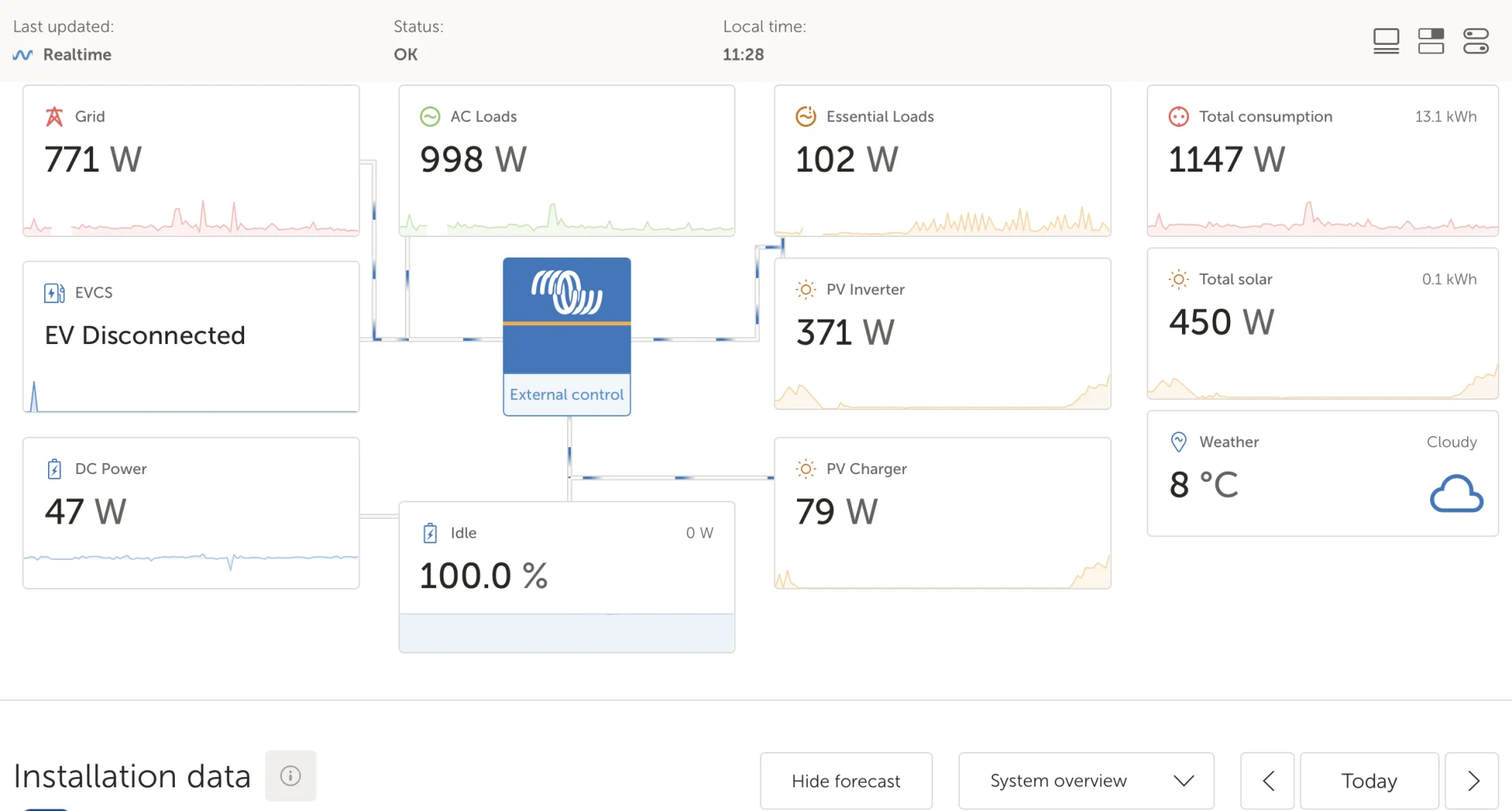Viewport: 1512px width, 811px height.
Task: Click the Realtime wave icon
Action: 23,55
